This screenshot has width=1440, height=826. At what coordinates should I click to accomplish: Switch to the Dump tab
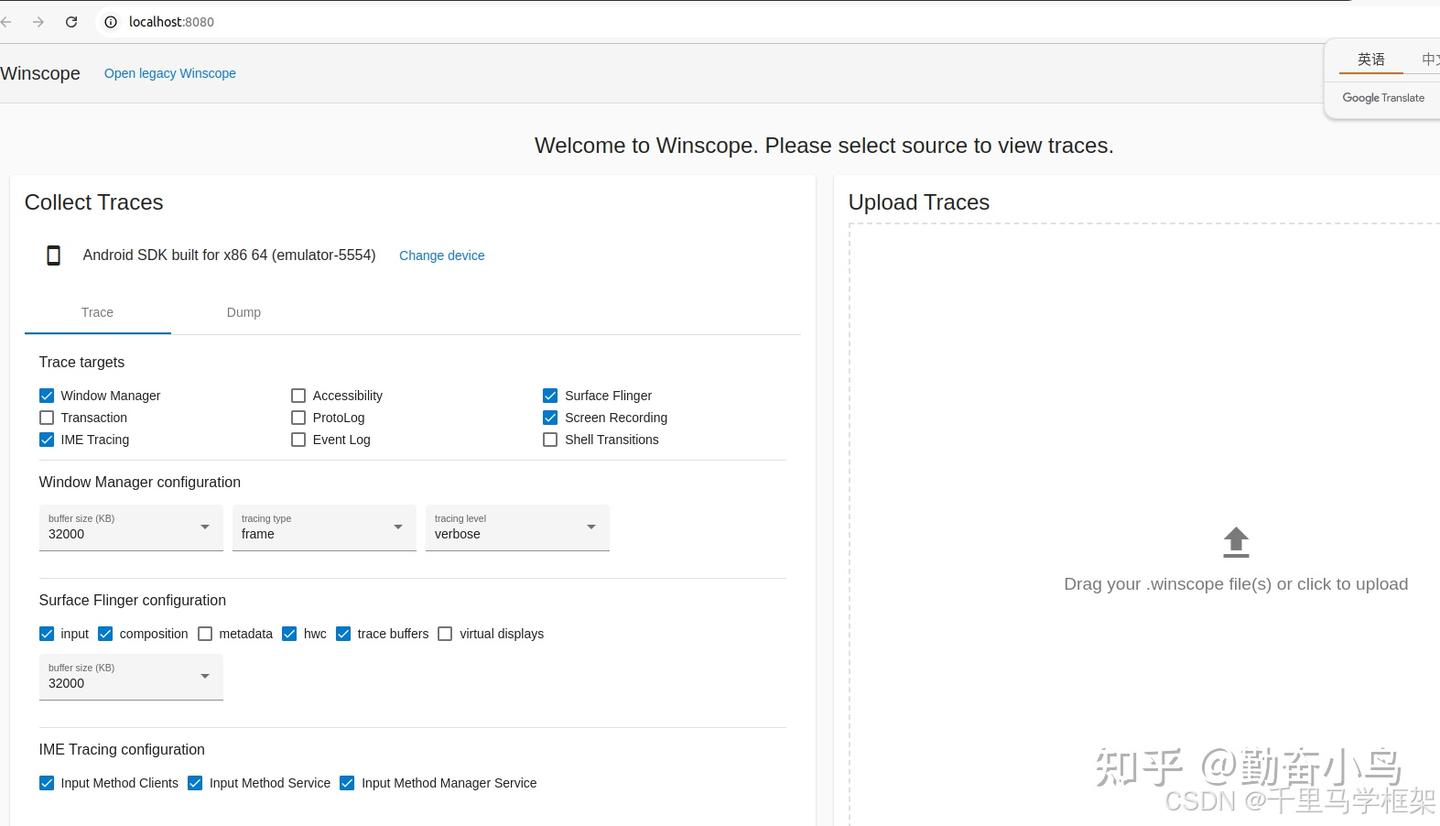(x=243, y=312)
